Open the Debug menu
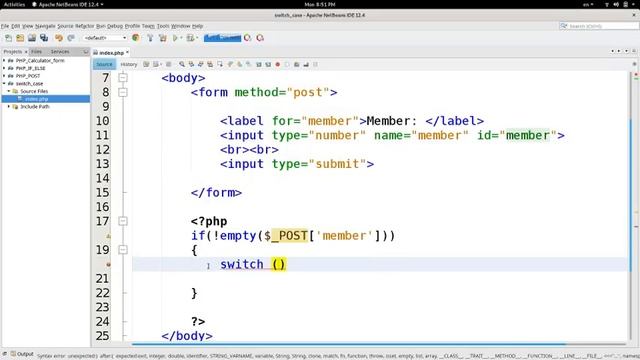The image size is (640, 360). point(115,26)
